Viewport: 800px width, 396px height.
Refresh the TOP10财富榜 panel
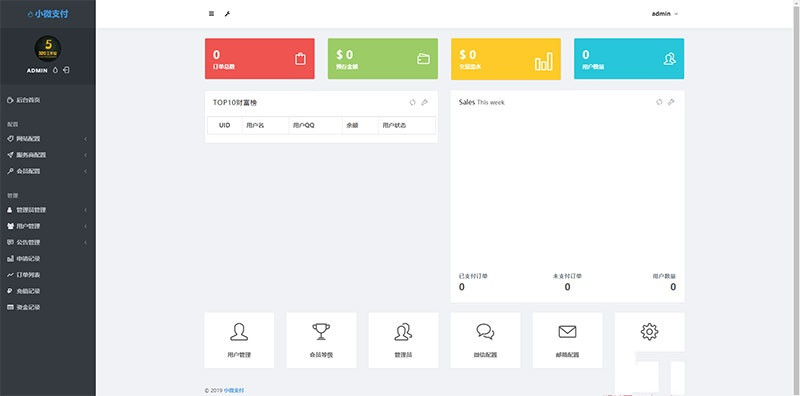pyautogui.click(x=413, y=103)
